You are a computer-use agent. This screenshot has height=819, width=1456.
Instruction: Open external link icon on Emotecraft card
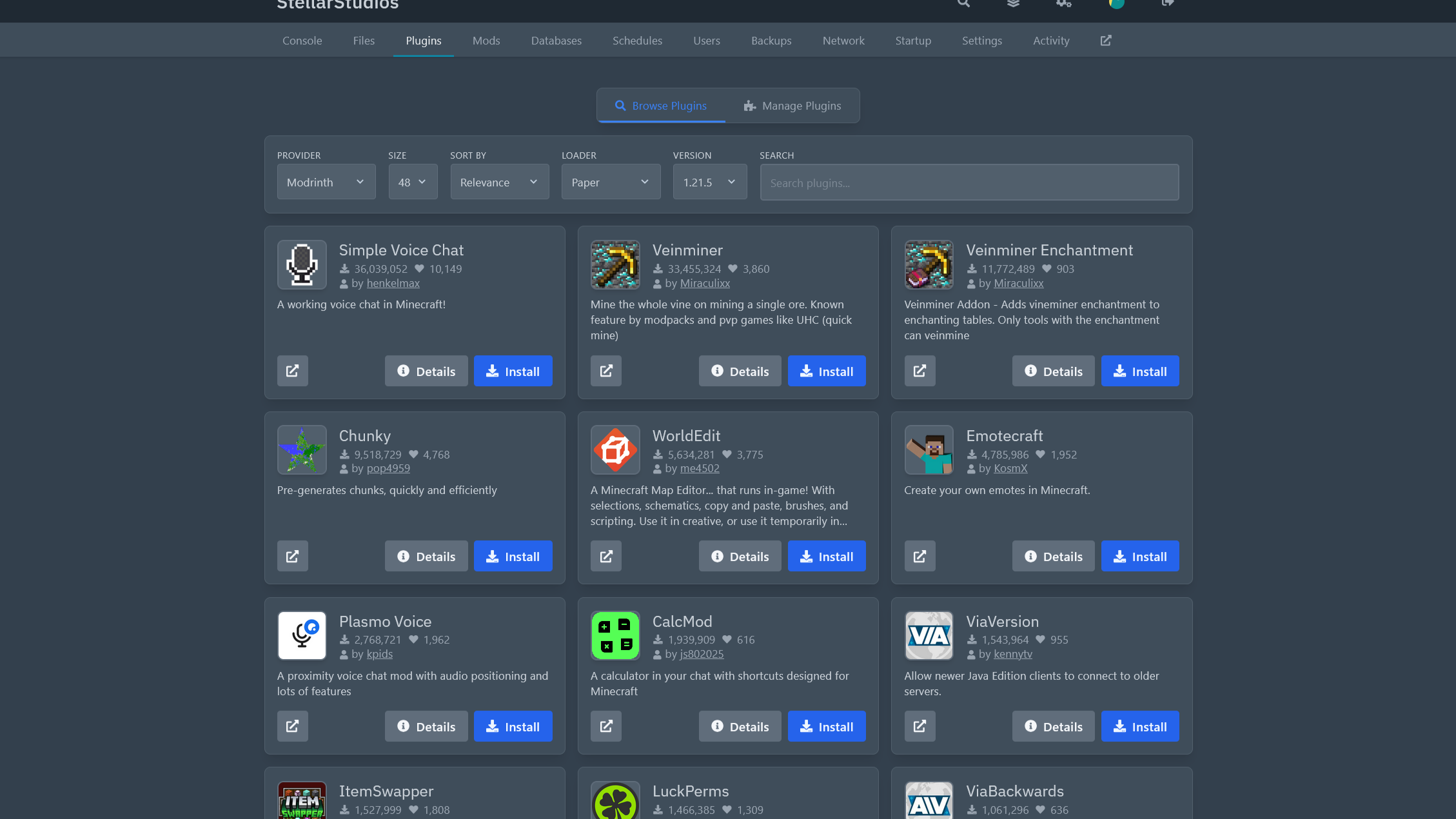(920, 556)
